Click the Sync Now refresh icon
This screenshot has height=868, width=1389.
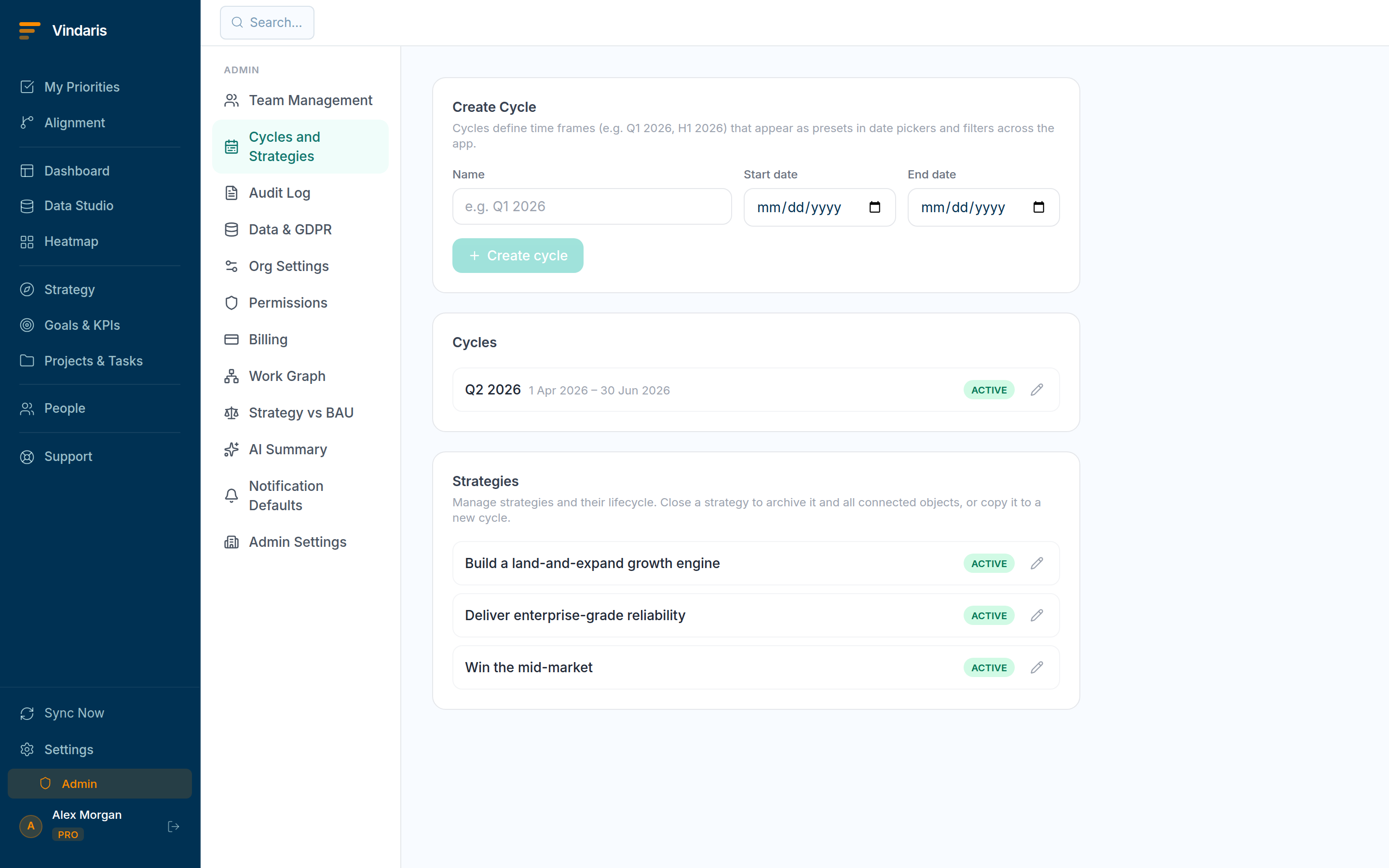[27, 713]
